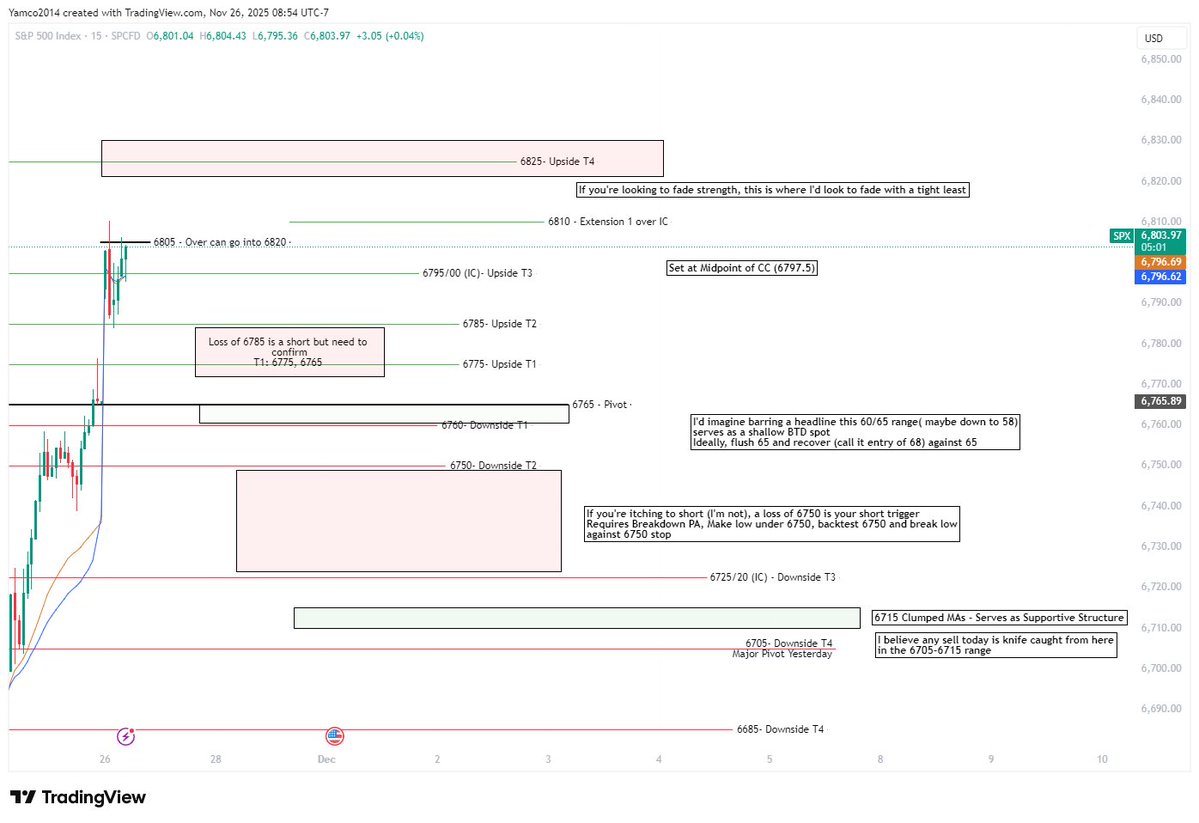Click the Loss of 6785 short note box
This screenshot has width=1199, height=823.
pyautogui.click(x=289, y=351)
